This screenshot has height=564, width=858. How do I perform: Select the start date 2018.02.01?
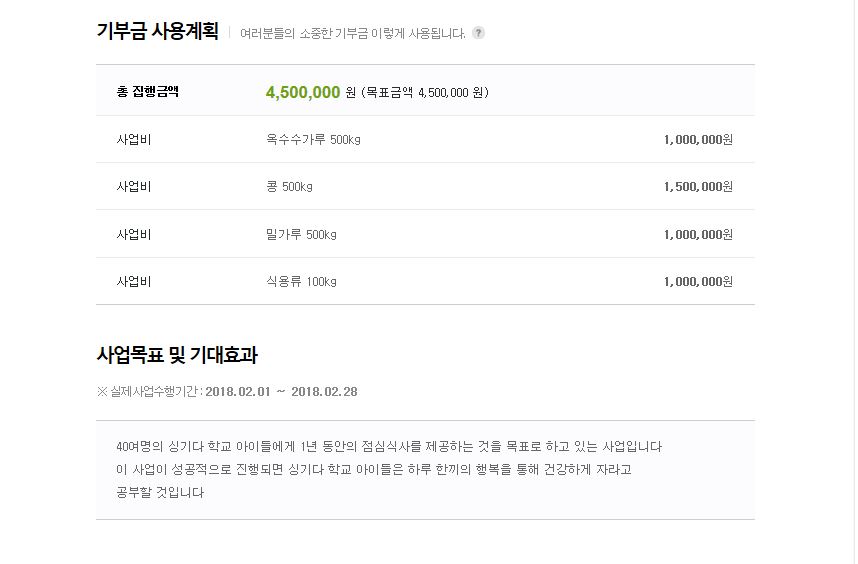point(238,392)
